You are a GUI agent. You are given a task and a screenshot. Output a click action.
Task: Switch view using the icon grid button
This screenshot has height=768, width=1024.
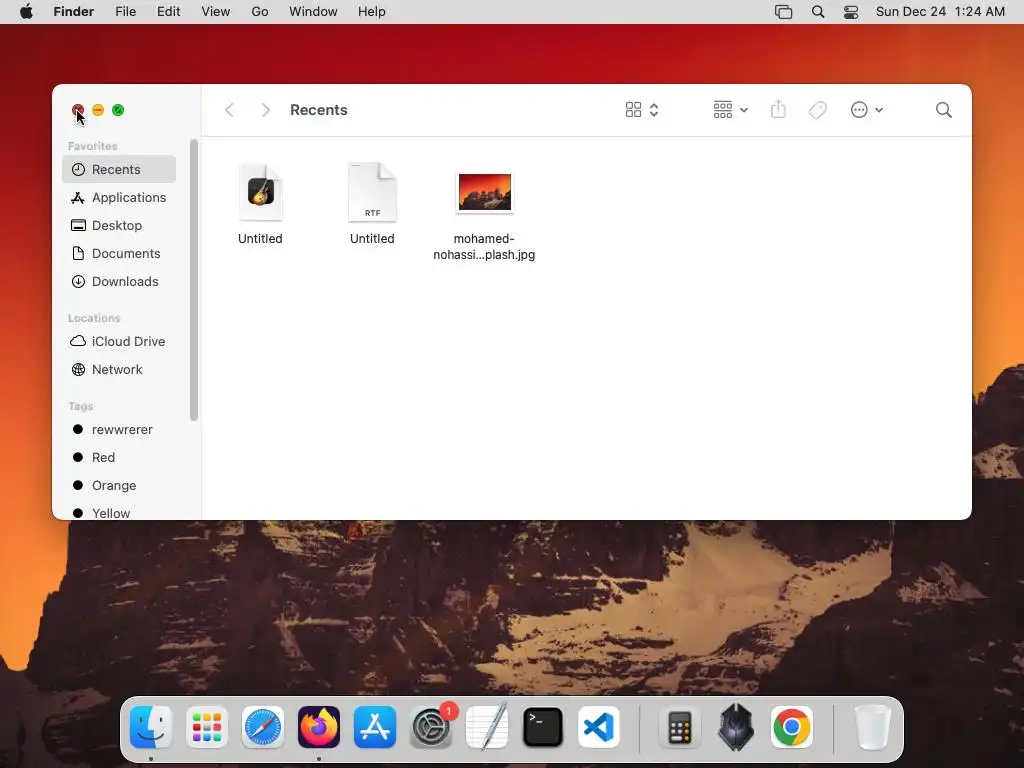633,110
